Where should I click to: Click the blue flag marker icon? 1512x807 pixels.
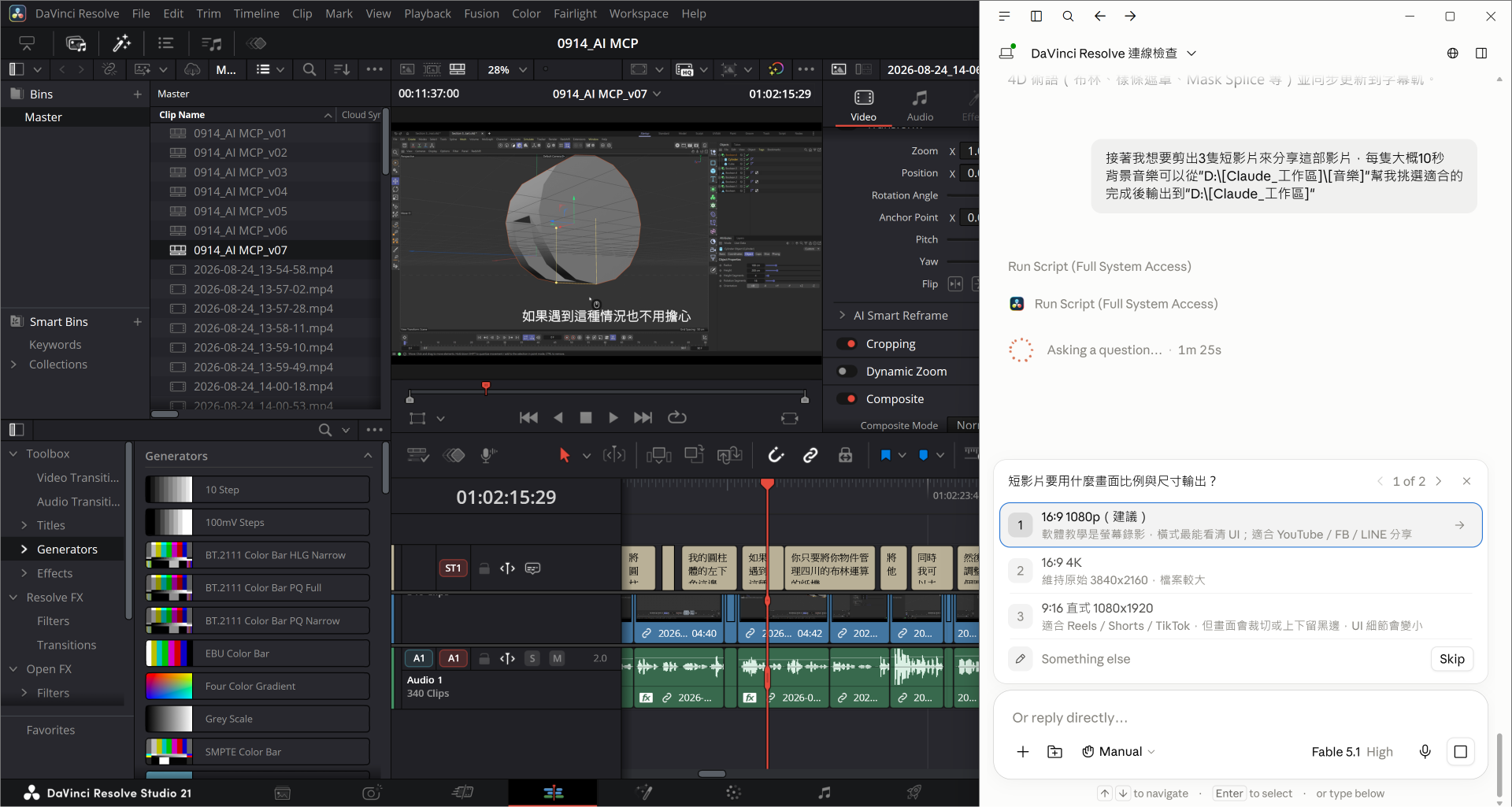tap(885, 455)
